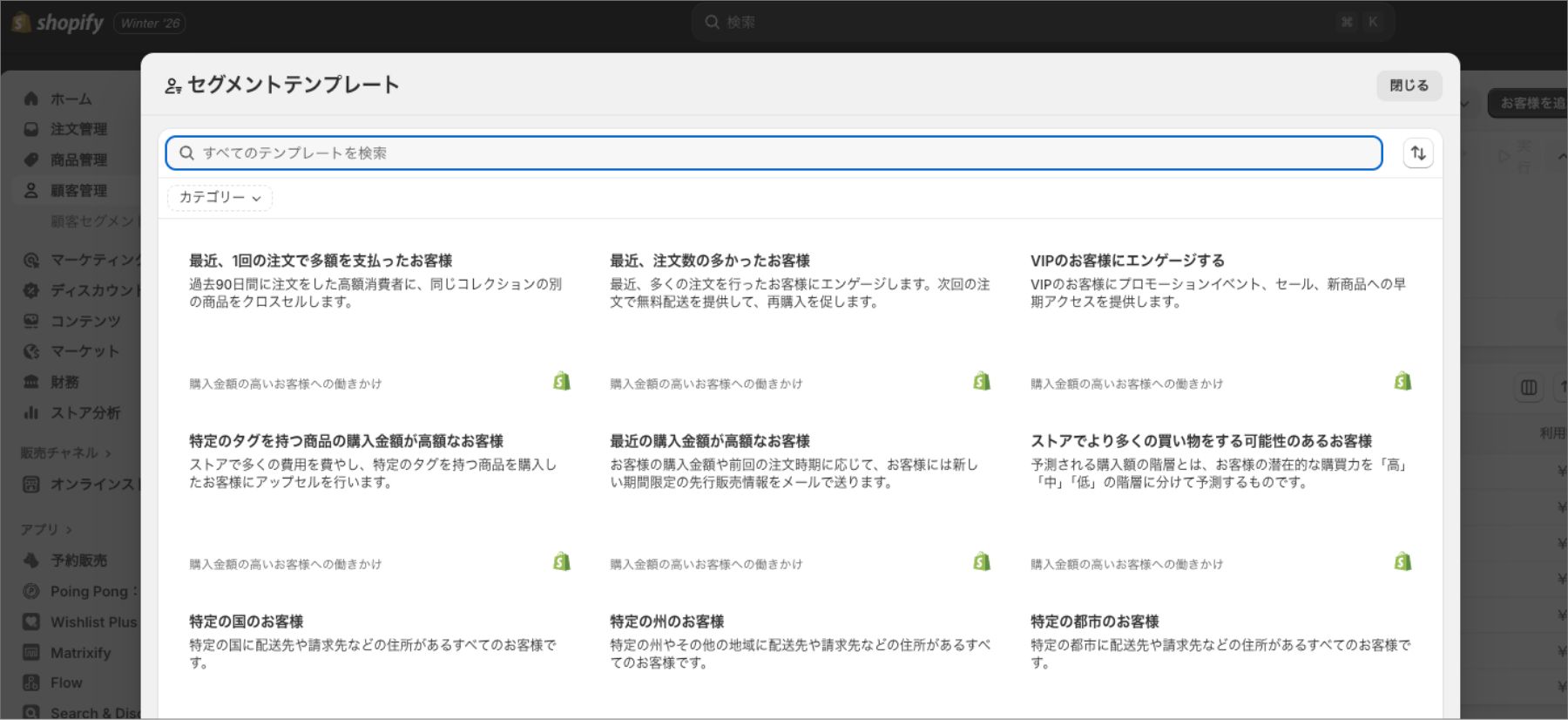Click the Home icon in sidebar
This screenshot has height=720, width=1568.
[31, 98]
